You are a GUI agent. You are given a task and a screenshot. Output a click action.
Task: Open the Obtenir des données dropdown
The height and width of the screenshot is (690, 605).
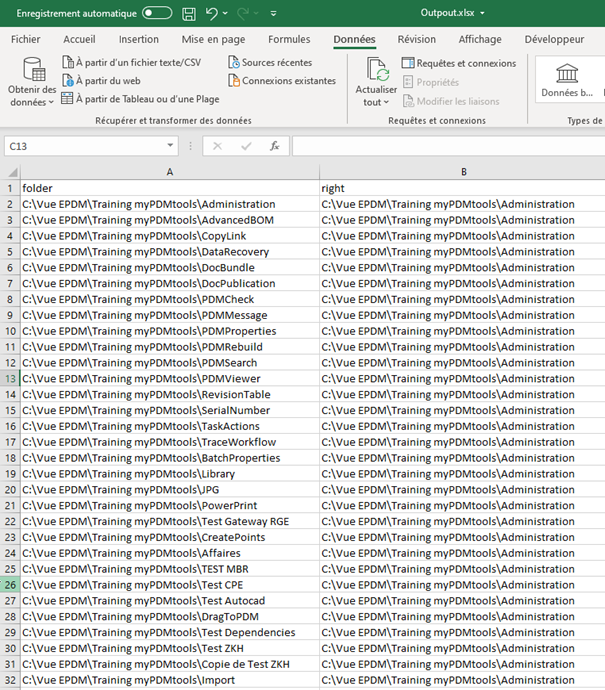tap(32, 95)
